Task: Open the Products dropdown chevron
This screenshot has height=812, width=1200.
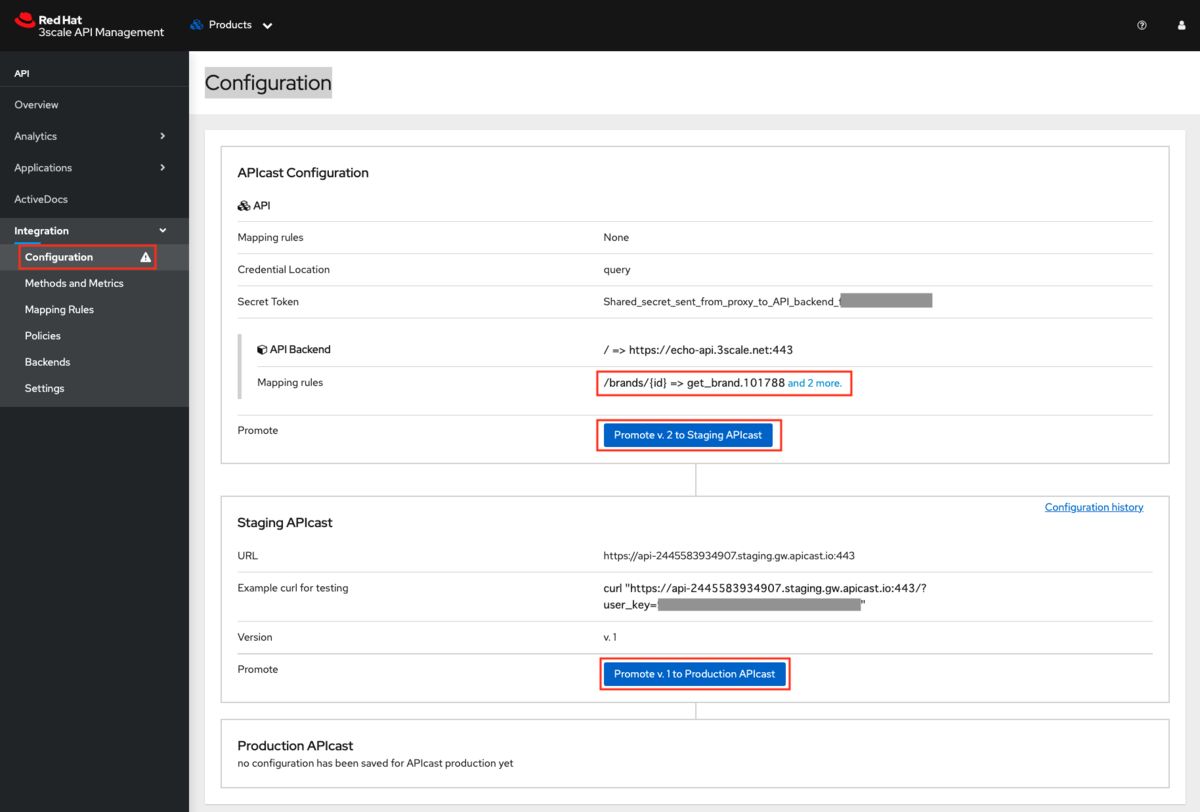Action: click(x=267, y=26)
